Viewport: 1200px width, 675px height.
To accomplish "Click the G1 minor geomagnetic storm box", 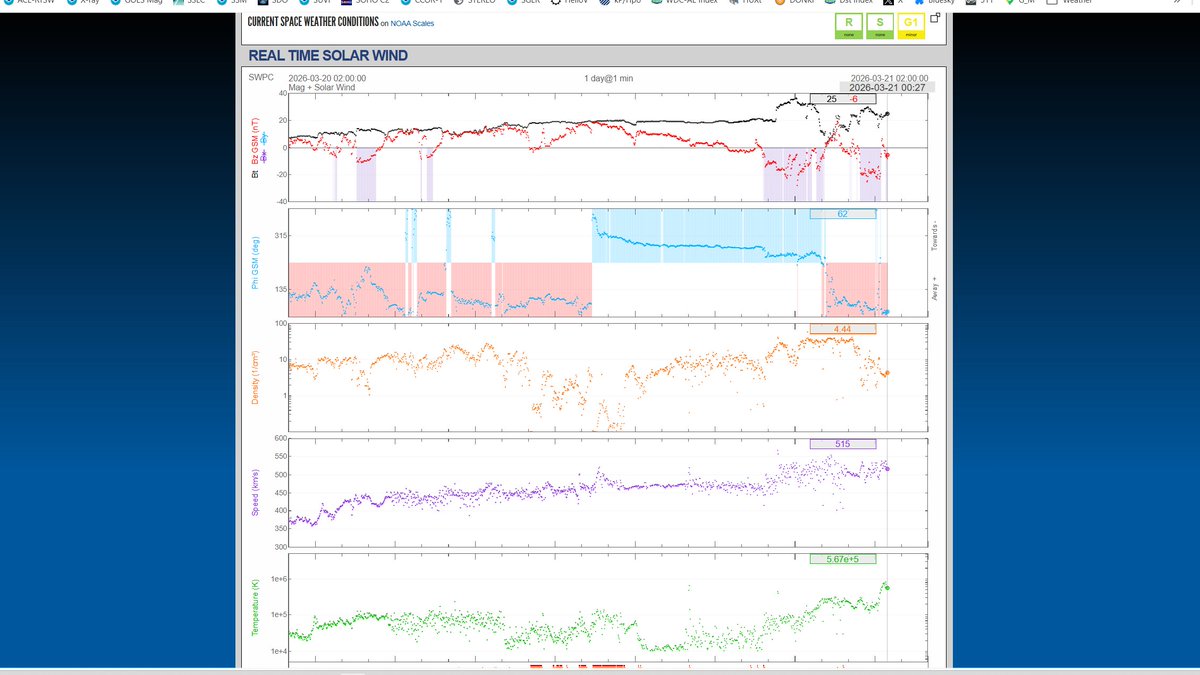I will pyautogui.click(x=910, y=26).
